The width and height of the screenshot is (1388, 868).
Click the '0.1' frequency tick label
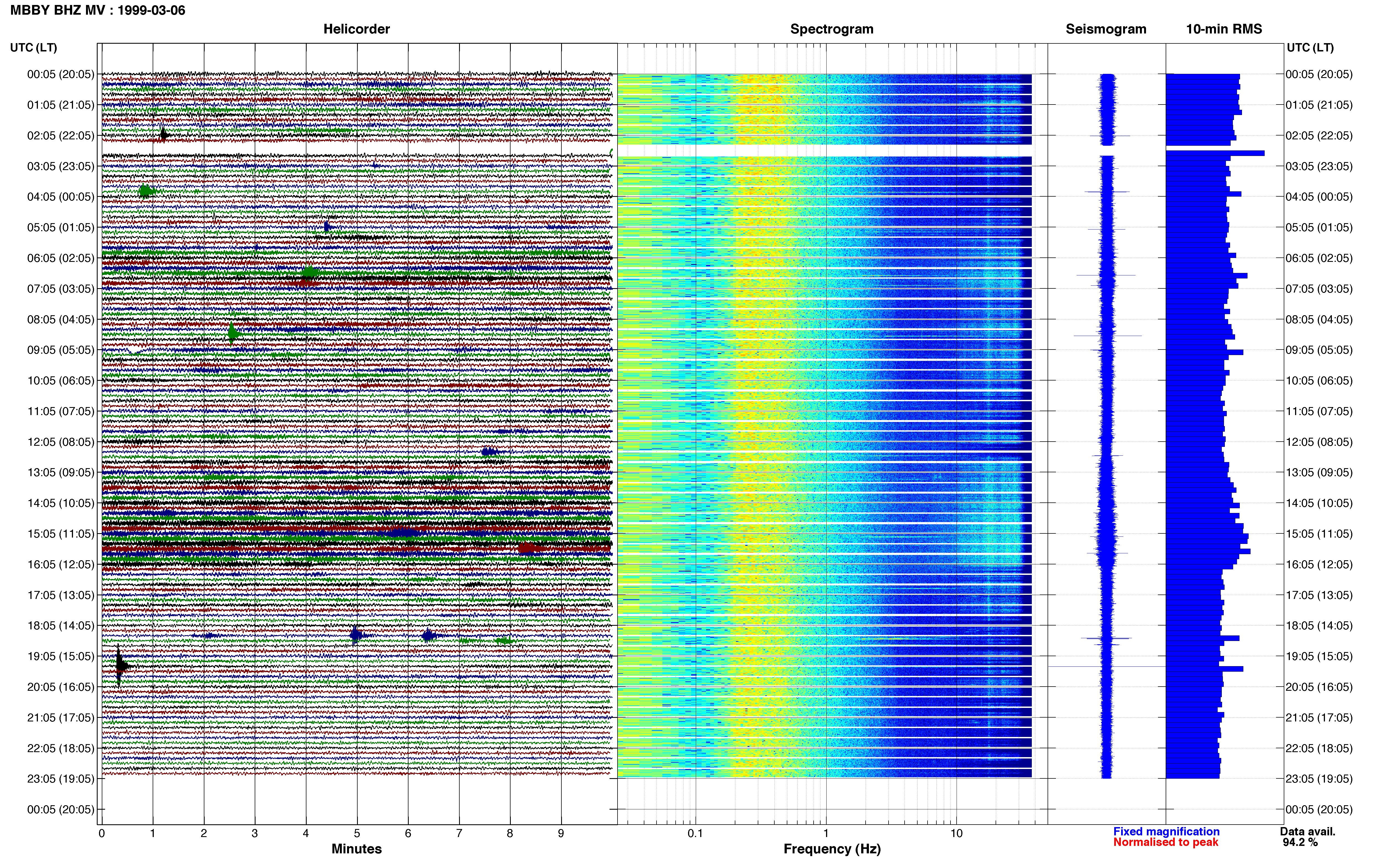695,833
